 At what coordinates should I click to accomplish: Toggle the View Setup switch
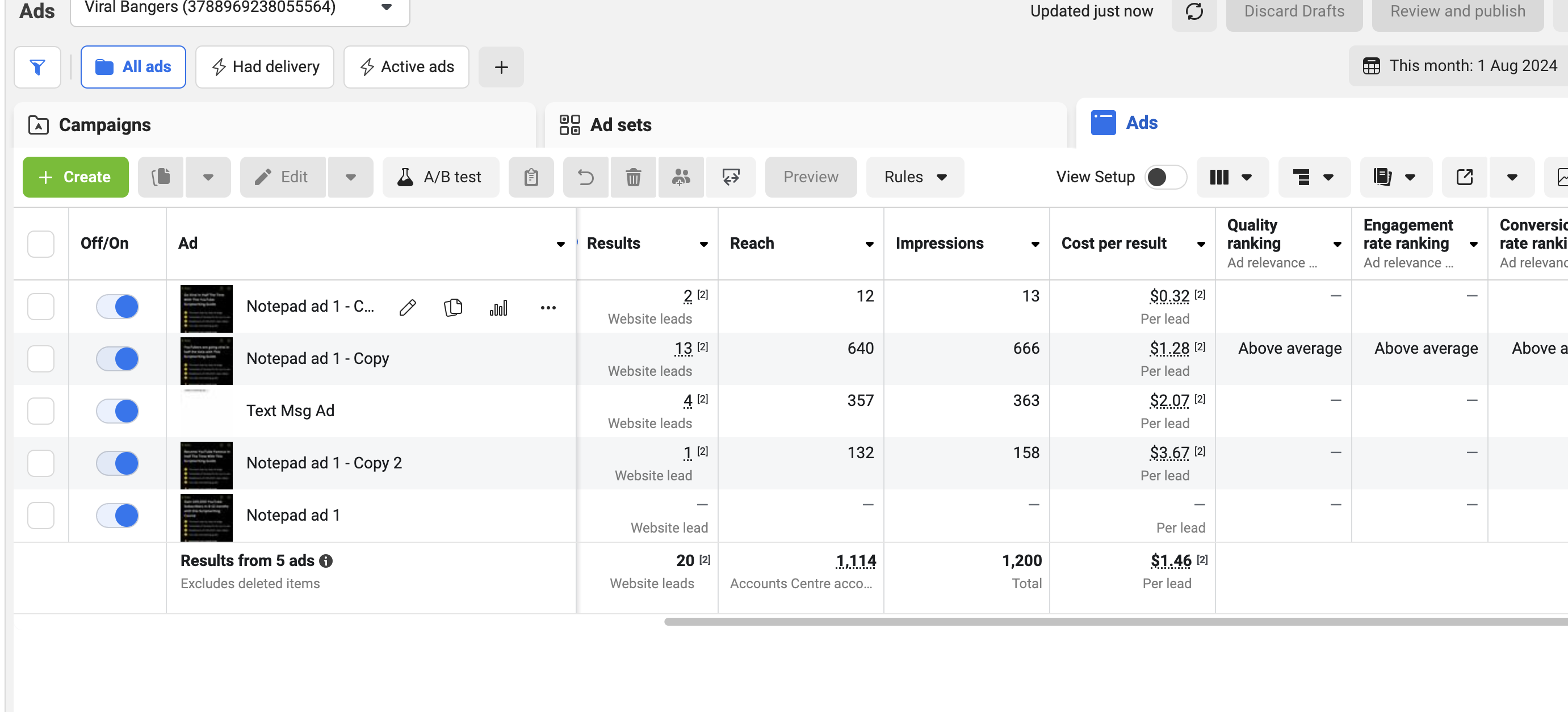point(1164,177)
